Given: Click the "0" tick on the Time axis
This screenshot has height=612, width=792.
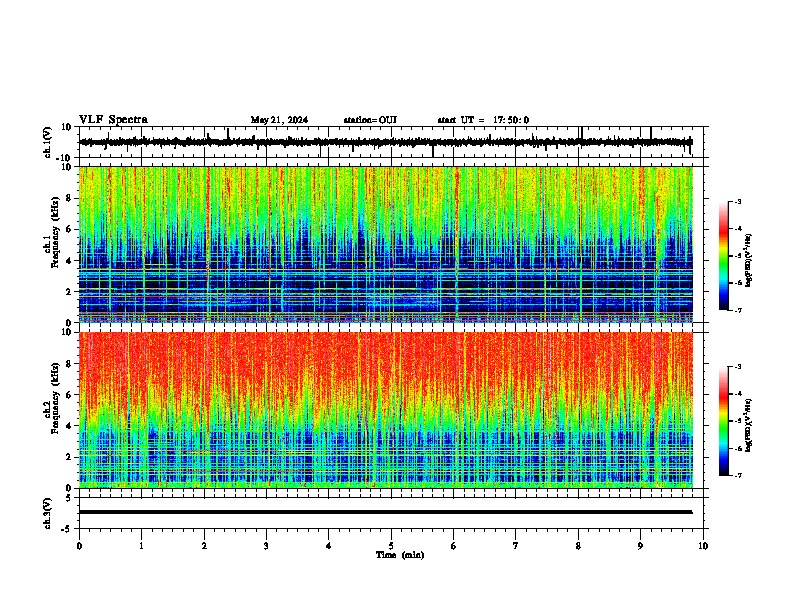Looking at the screenshot, I should (79, 546).
